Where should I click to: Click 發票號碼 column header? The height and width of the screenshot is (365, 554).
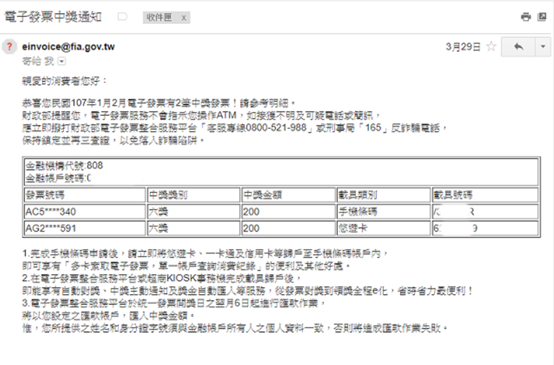point(85,195)
